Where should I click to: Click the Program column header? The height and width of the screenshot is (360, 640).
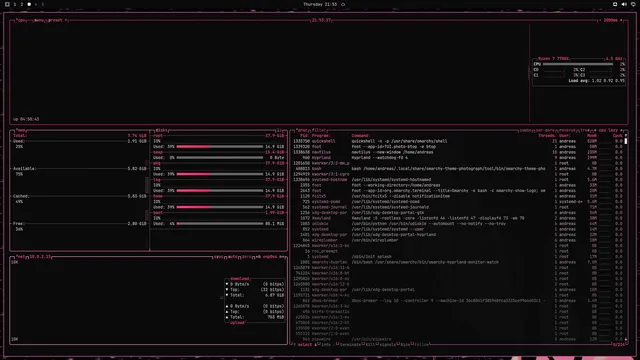point(321,136)
